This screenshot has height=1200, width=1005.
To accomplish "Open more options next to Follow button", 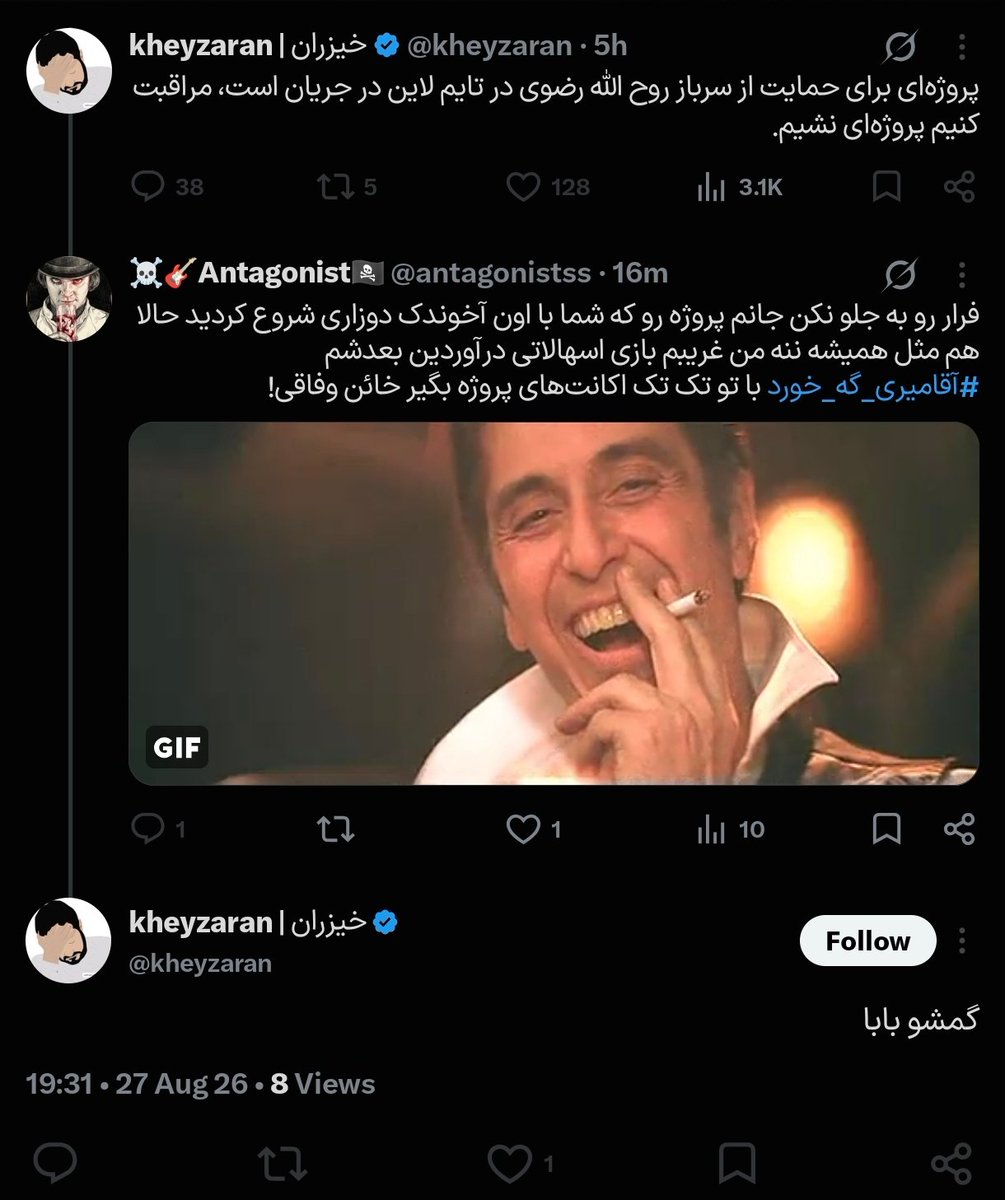I will pos(963,941).
